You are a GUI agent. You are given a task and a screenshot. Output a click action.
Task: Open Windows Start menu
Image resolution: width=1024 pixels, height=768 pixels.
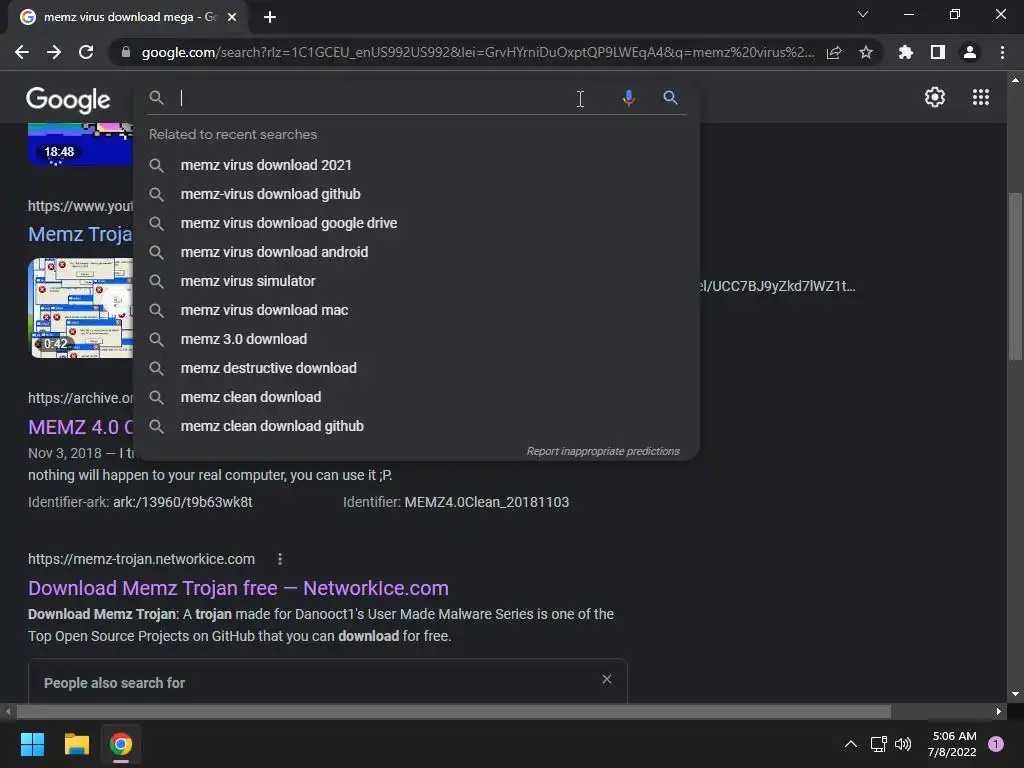32,744
